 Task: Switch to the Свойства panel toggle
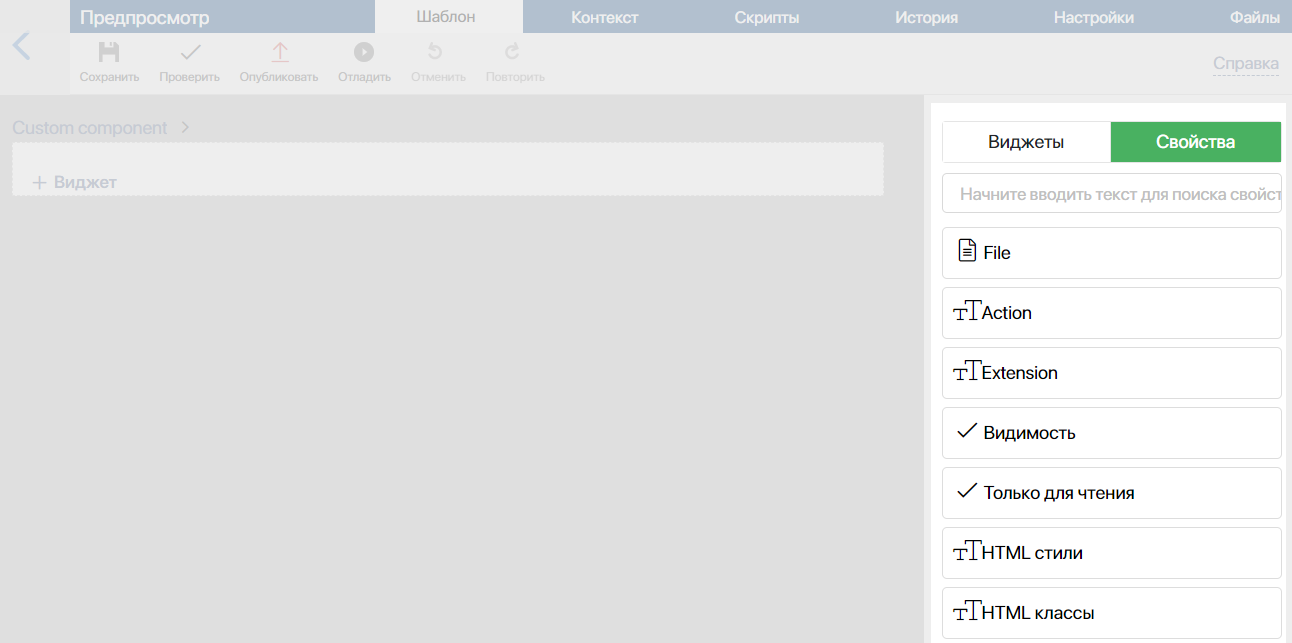(x=1195, y=142)
